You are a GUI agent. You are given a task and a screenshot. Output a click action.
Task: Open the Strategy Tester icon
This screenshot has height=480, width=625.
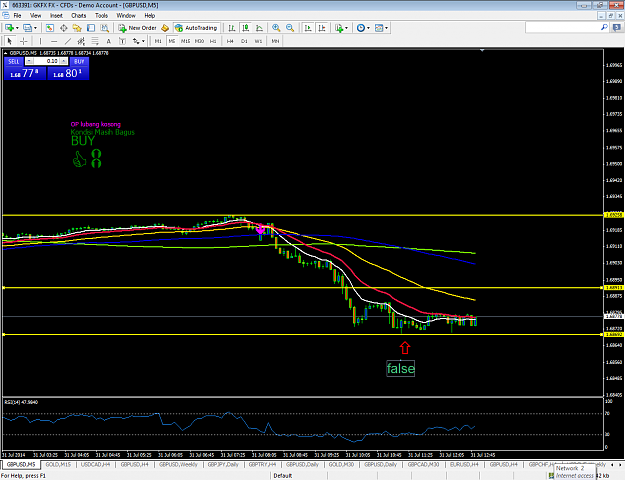tap(105, 28)
